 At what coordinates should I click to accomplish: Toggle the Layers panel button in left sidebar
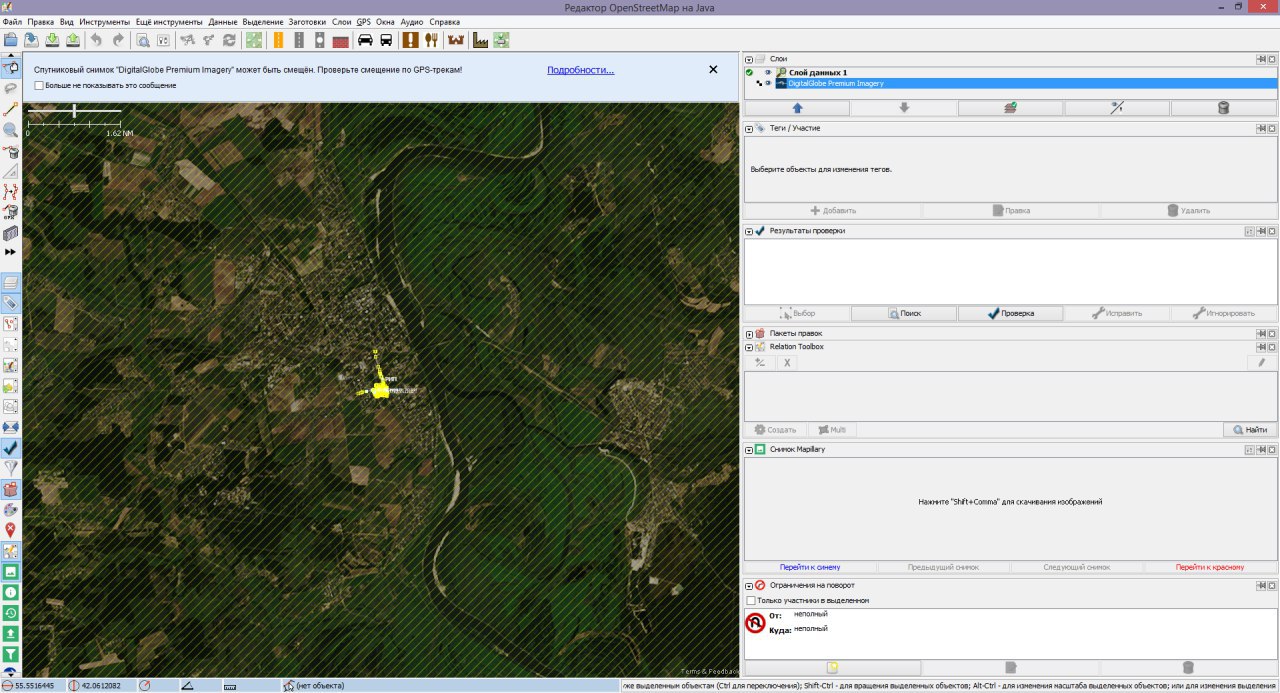coord(11,282)
